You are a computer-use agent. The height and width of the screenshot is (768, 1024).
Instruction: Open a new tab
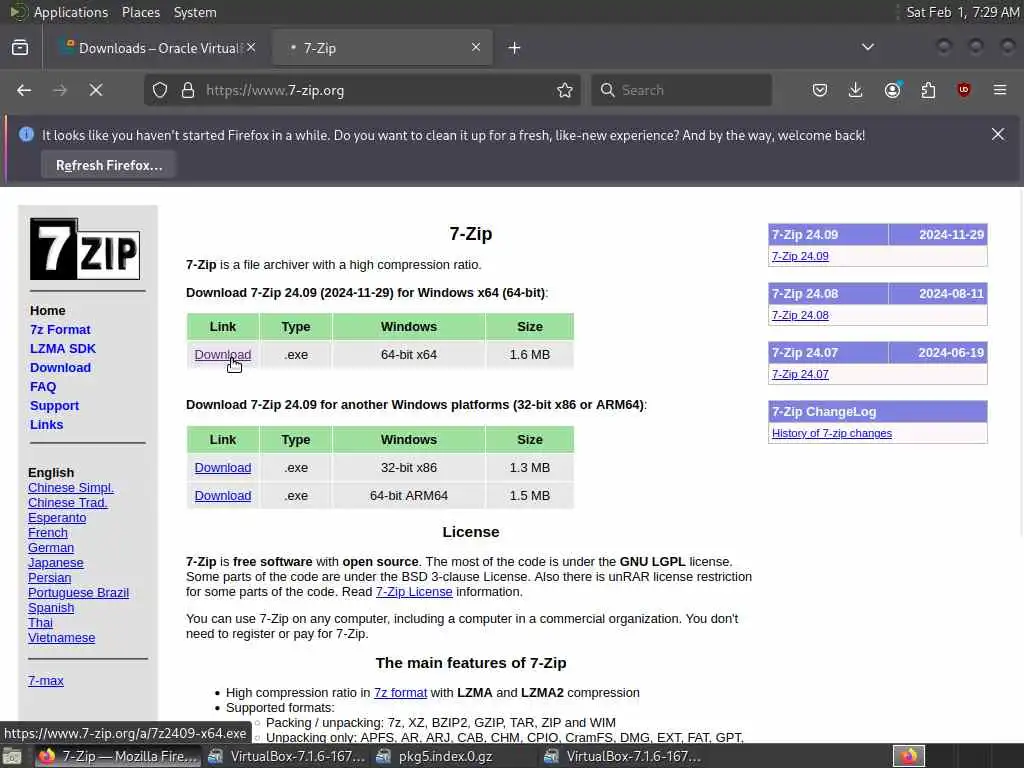click(x=515, y=48)
